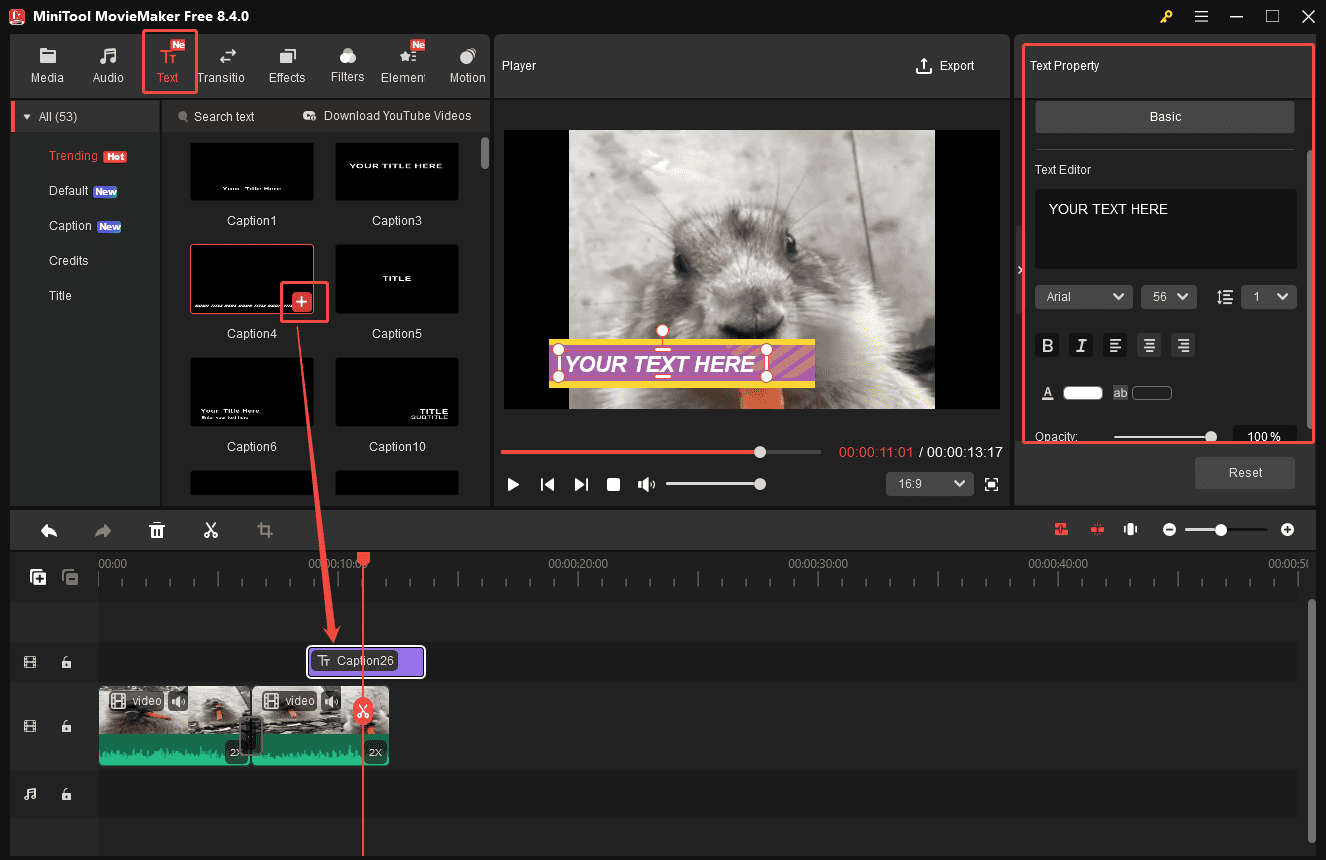Toggle italic formatting in Text Editor

click(x=1081, y=345)
